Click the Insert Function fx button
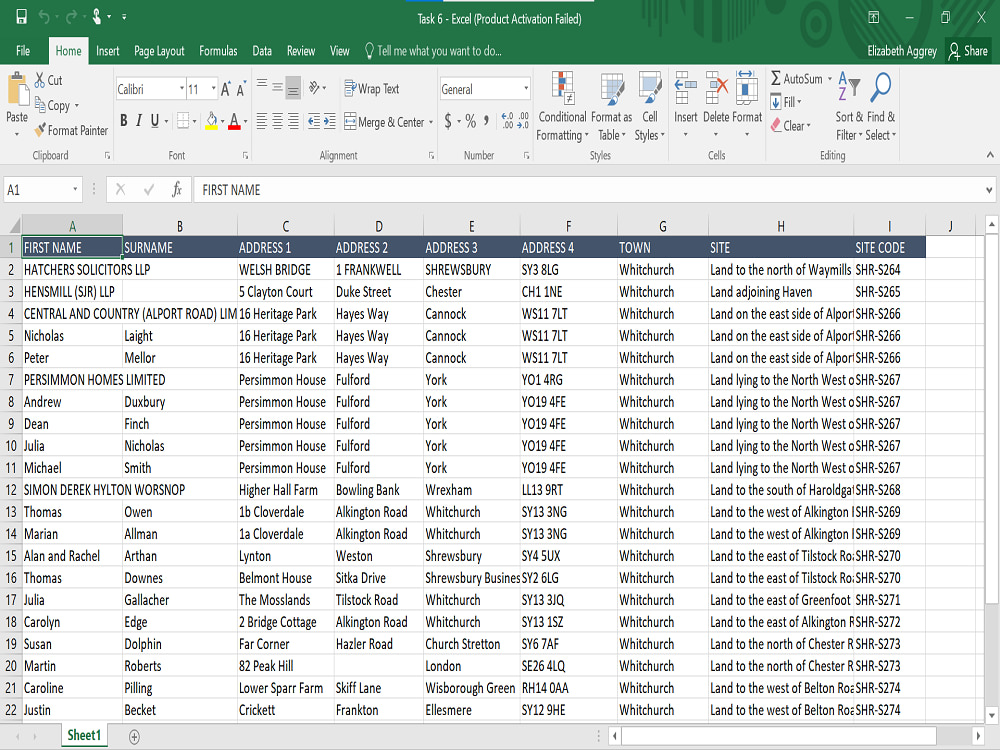The width and height of the screenshot is (1000, 750). point(177,189)
